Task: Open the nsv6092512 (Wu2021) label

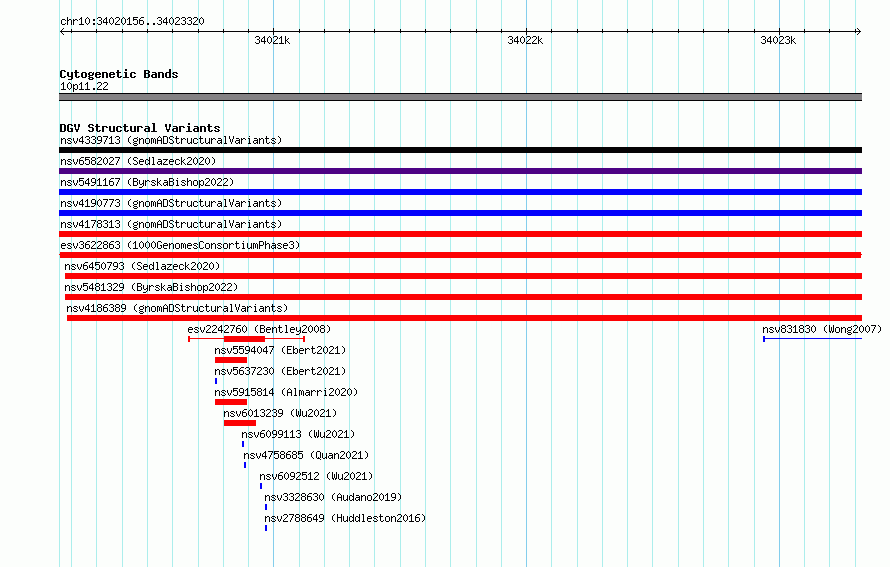Action: point(316,476)
